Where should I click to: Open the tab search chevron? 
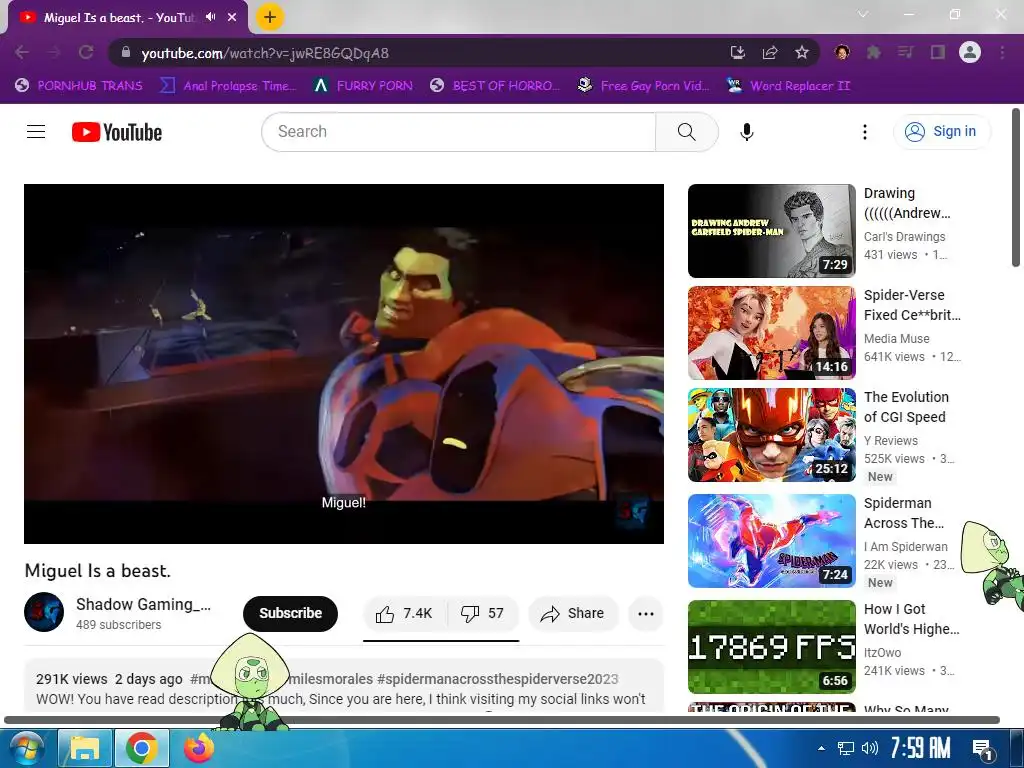coord(863,14)
